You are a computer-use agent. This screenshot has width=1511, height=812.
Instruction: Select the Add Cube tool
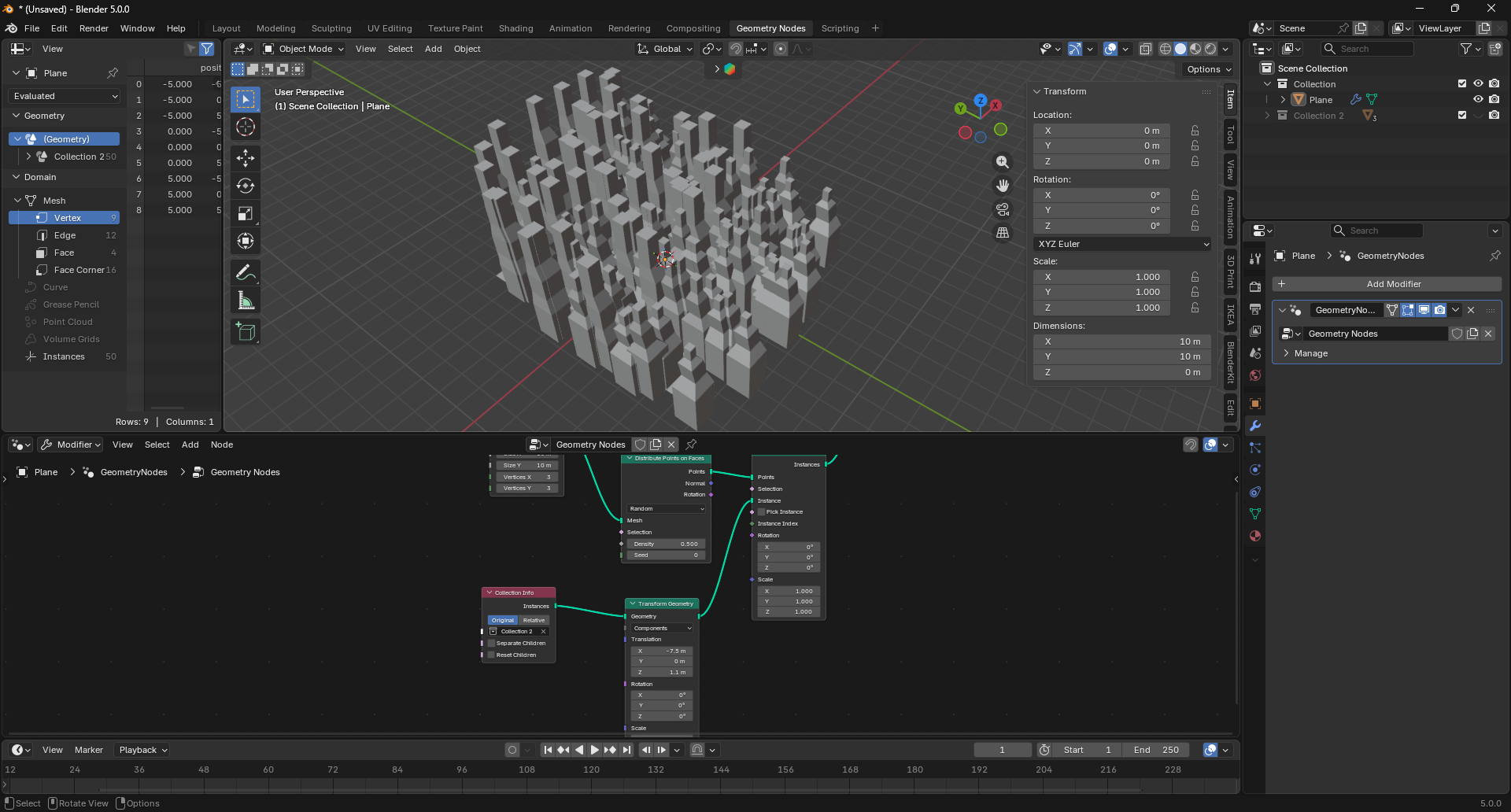coord(246,332)
